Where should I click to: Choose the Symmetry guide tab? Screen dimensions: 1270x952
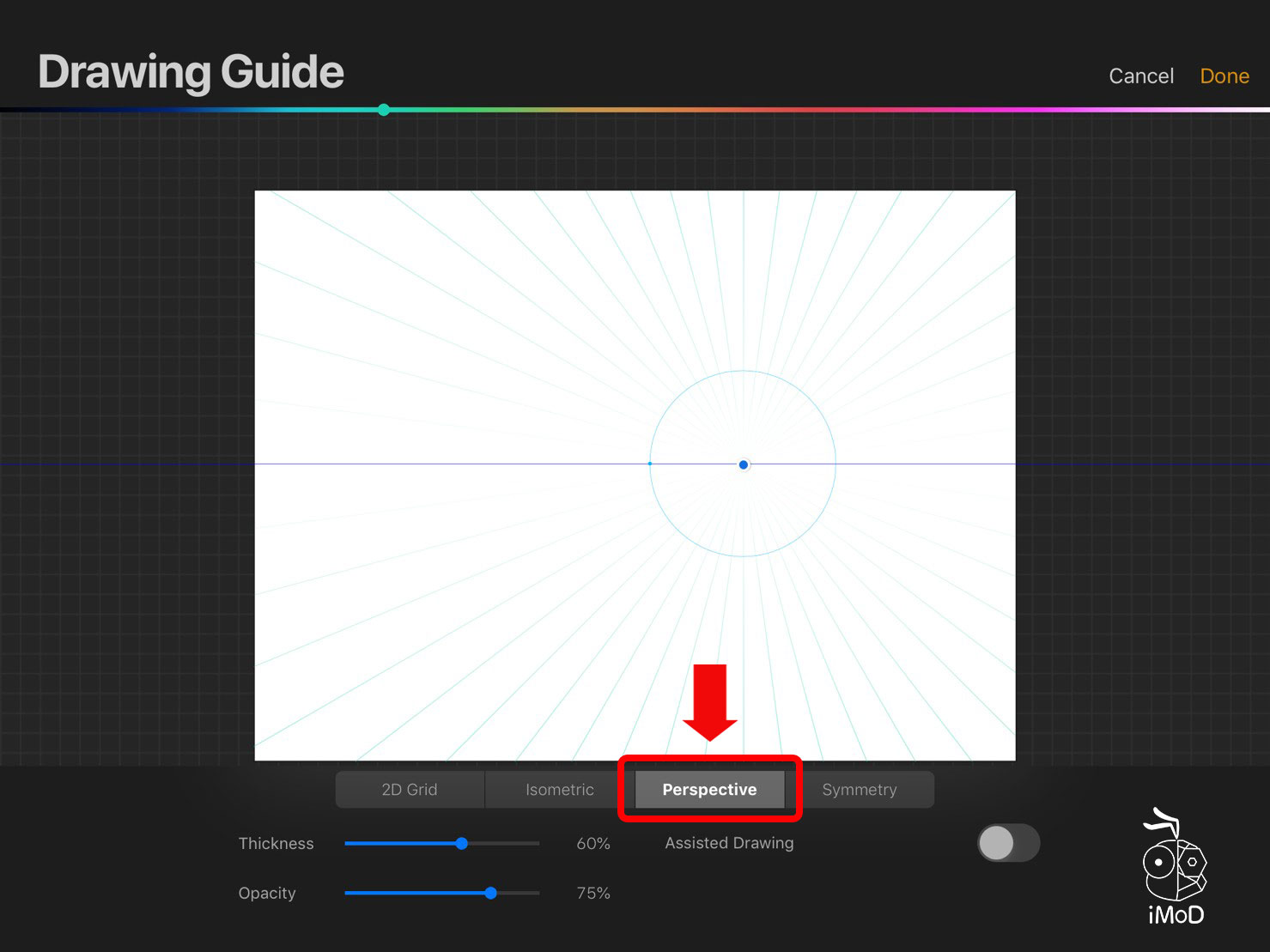pyautogui.click(x=859, y=790)
